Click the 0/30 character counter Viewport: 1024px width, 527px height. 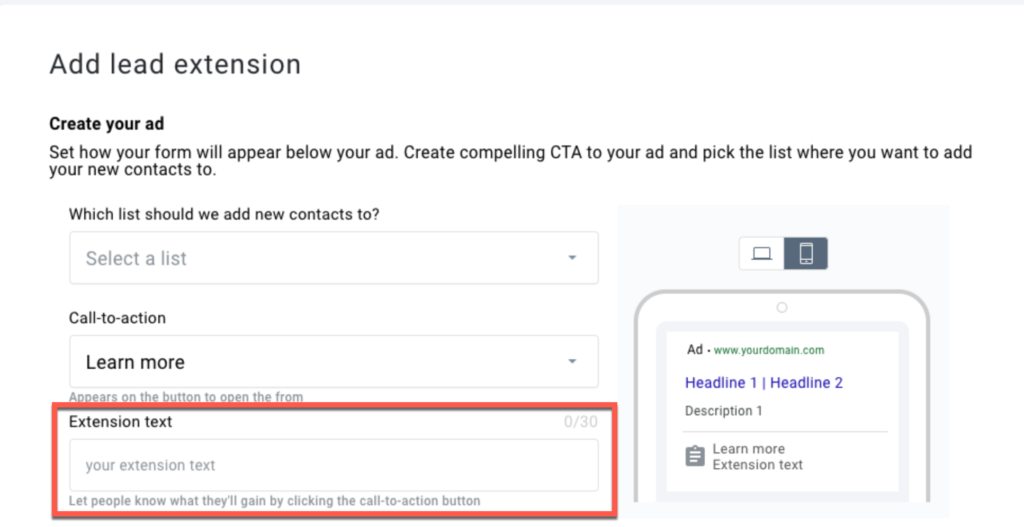pyautogui.click(x=581, y=422)
